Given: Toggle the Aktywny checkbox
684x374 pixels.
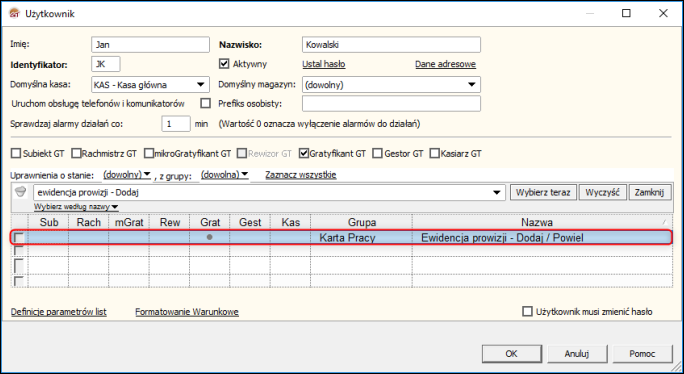Looking at the screenshot, I should coord(224,64).
